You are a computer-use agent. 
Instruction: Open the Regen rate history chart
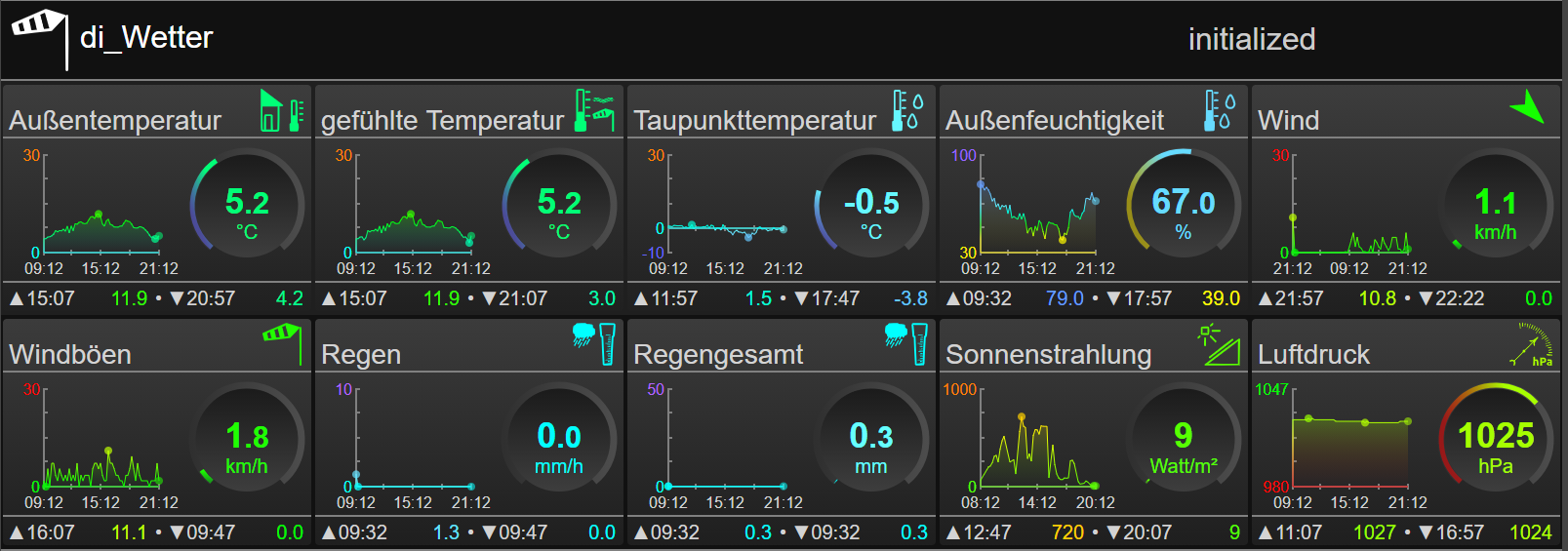click(413, 446)
